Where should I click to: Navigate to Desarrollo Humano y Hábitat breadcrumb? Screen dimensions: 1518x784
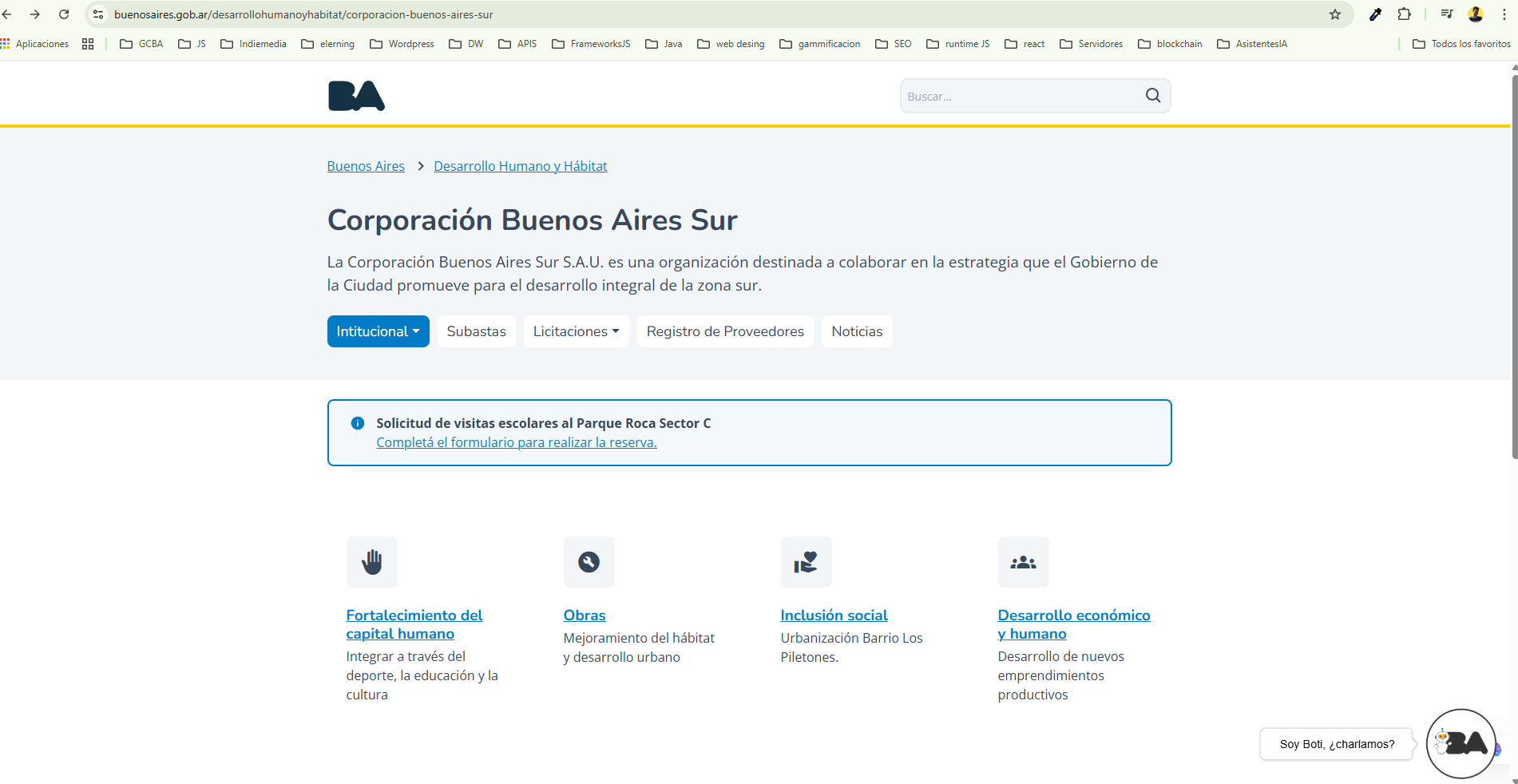coord(520,166)
